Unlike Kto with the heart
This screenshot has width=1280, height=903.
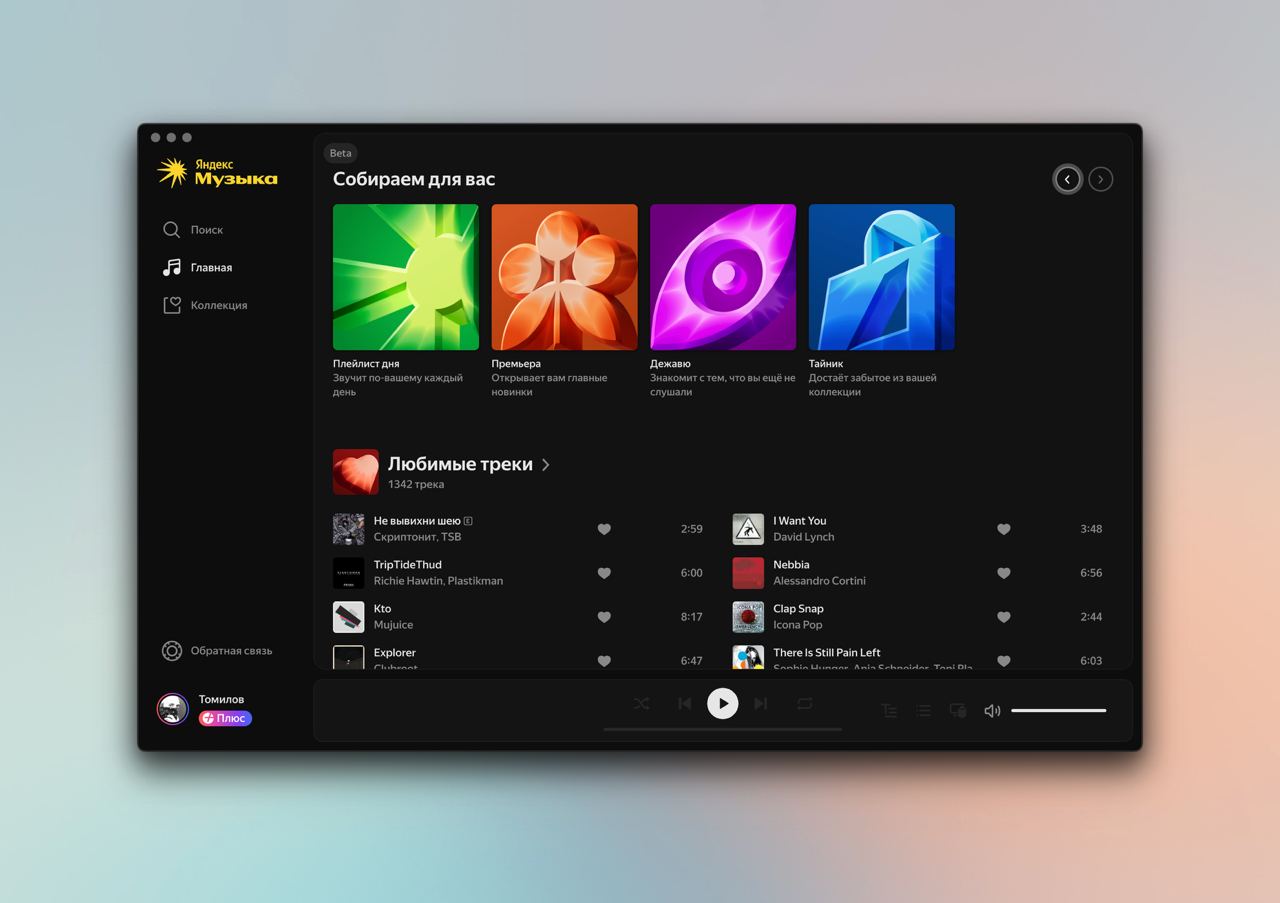point(604,617)
